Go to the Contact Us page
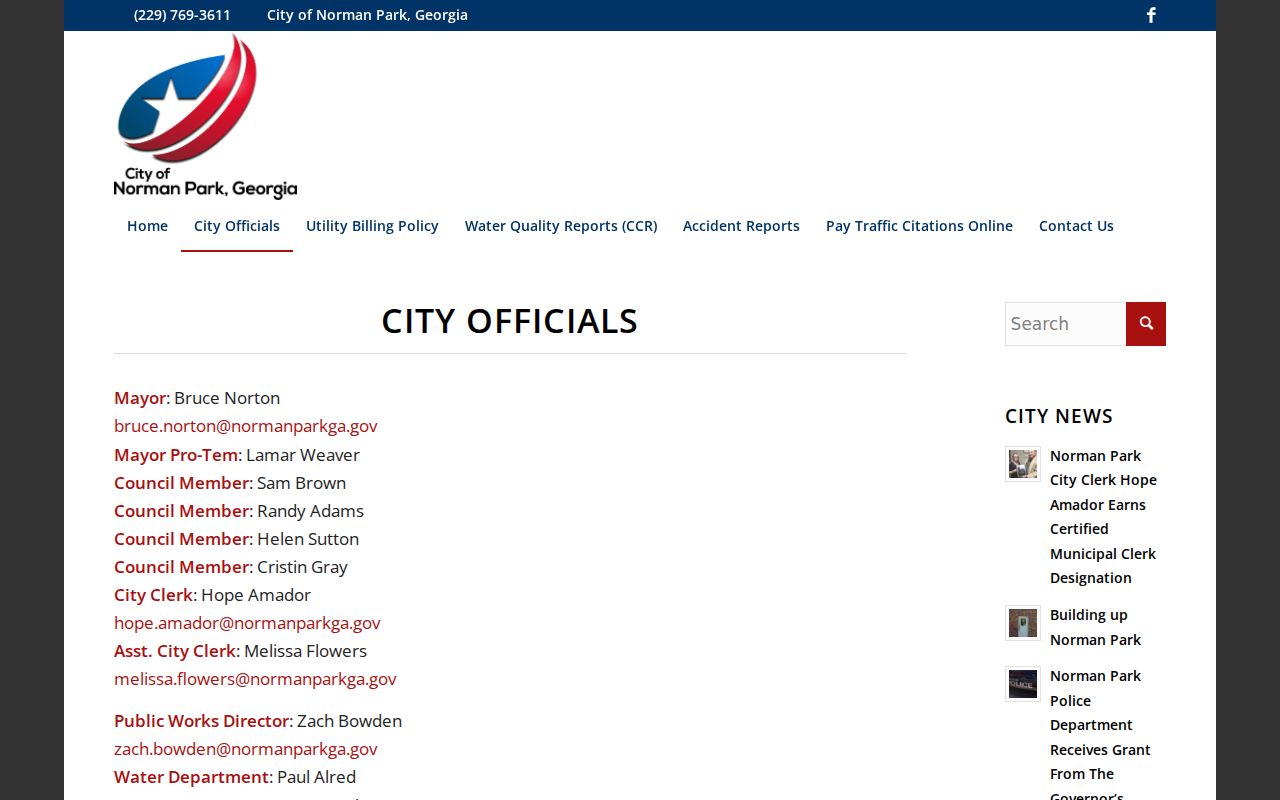Image resolution: width=1280 pixels, height=800 pixels. (x=1076, y=226)
